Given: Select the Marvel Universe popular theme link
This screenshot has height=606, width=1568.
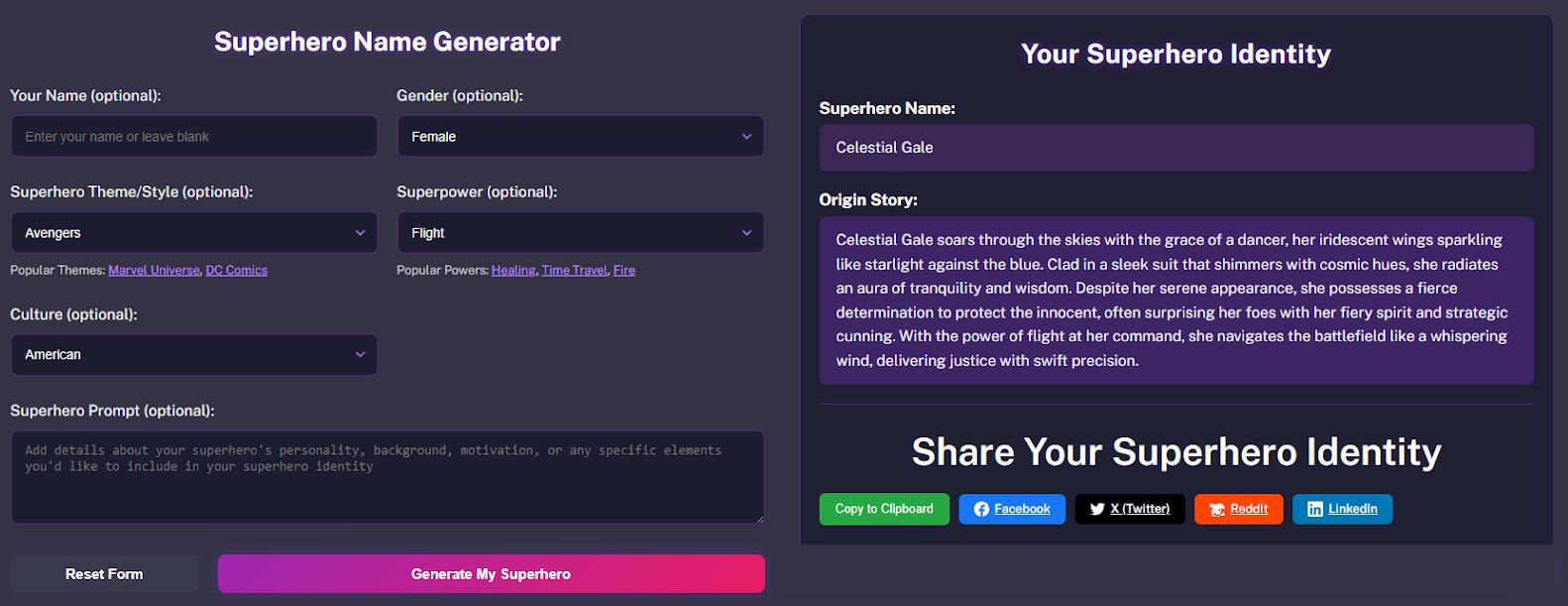Looking at the screenshot, I should (x=154, y=270).
